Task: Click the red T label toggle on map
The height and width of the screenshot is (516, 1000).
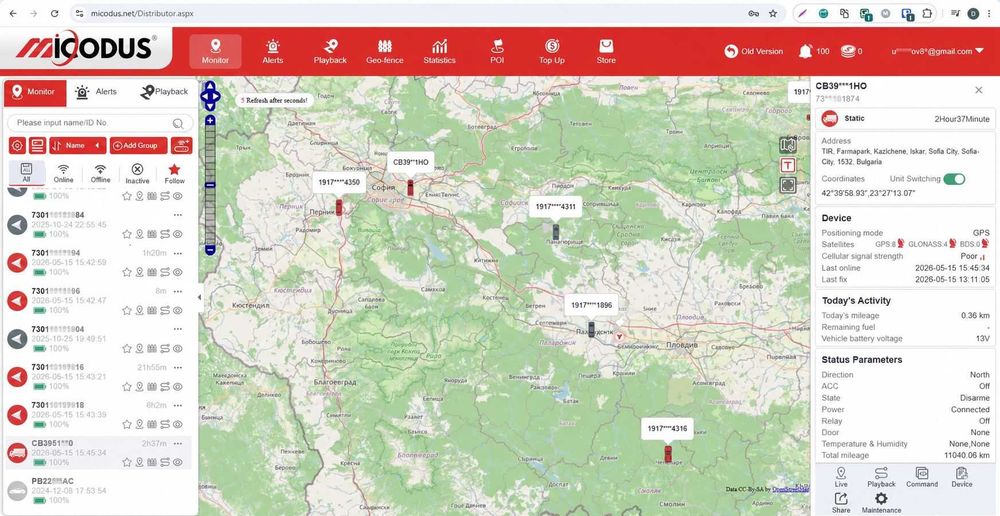Action: click(x=788, y=165)
